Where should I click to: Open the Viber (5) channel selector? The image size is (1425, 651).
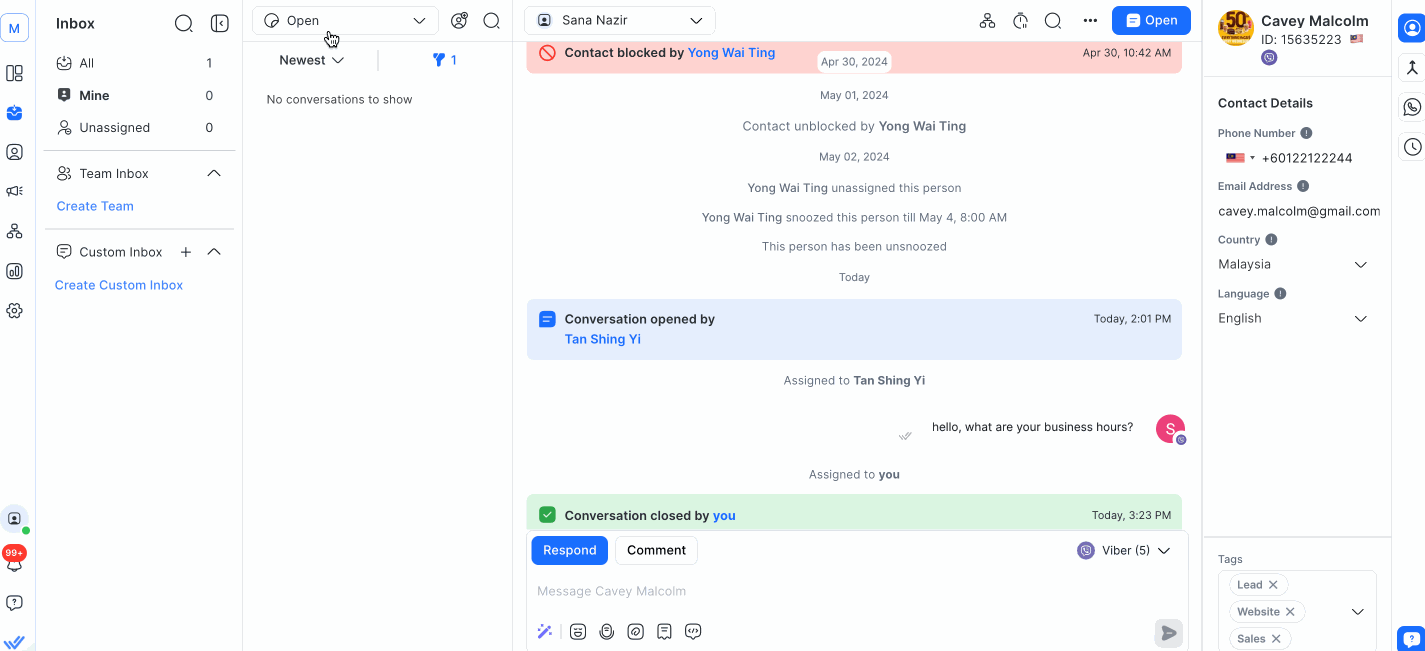click(1124, 550)
